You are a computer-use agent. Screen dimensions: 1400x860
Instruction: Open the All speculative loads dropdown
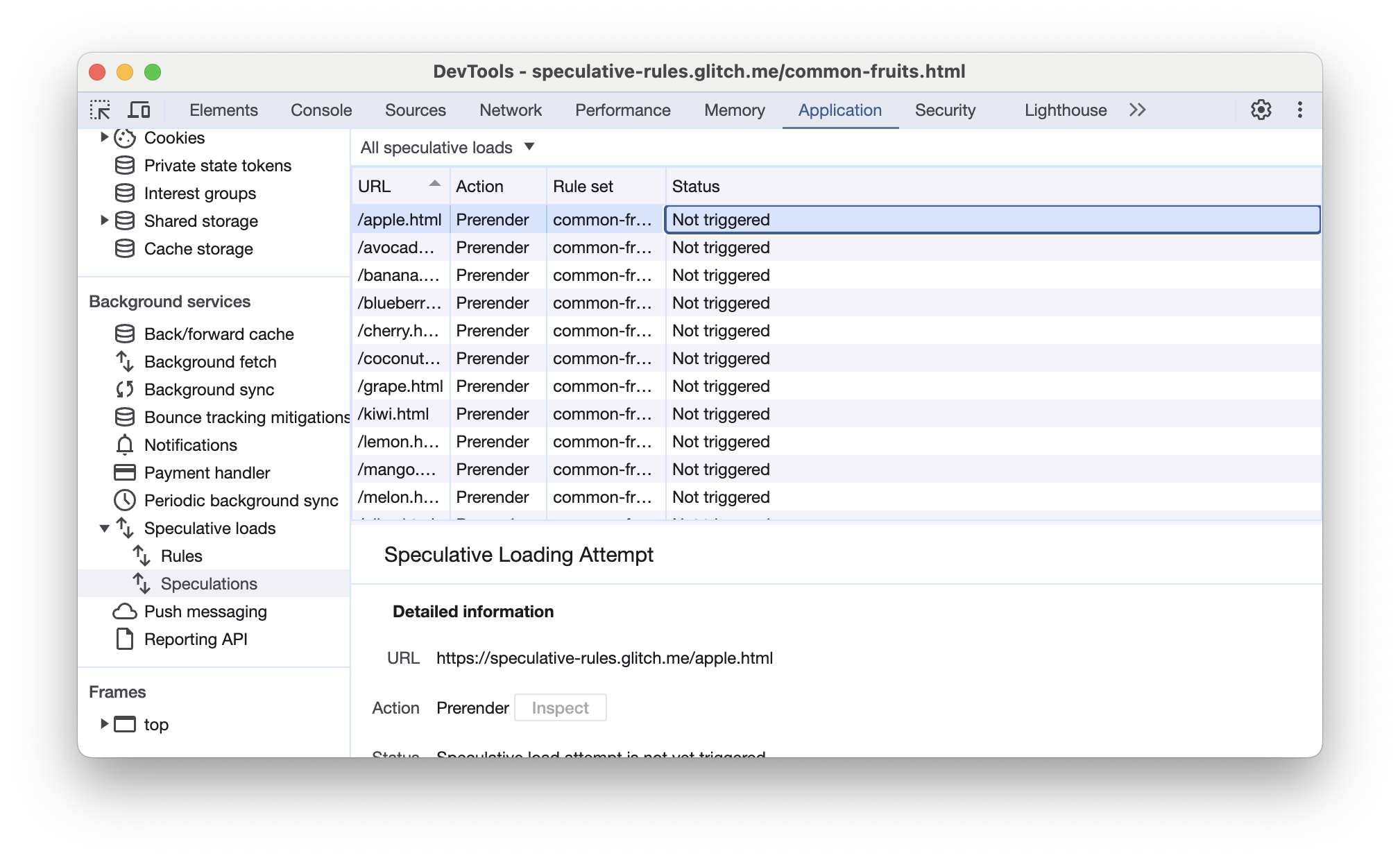[447, 147]
